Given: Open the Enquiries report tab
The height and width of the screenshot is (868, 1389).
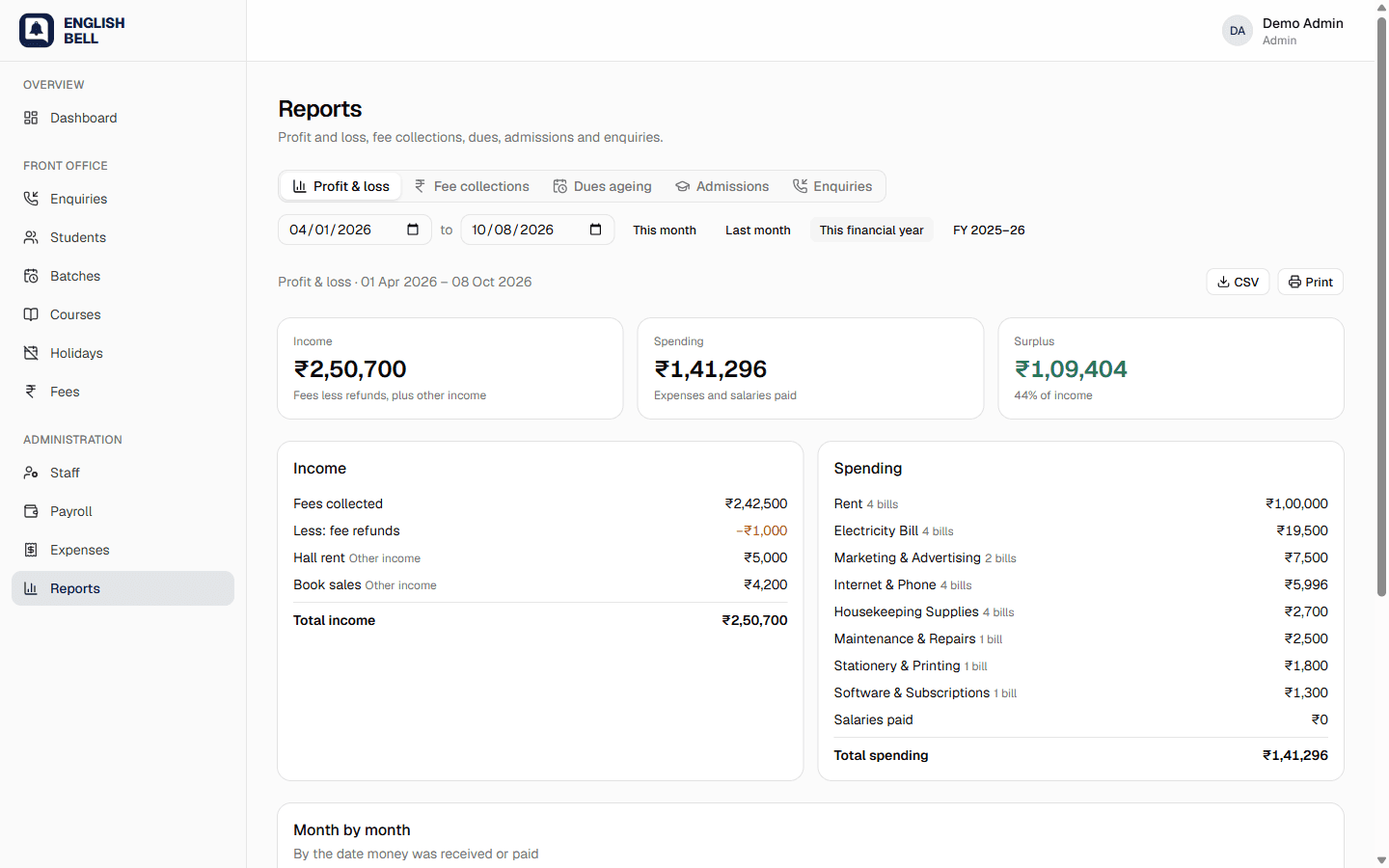Looking at the screenshot, I should click(x=832, y=186).
